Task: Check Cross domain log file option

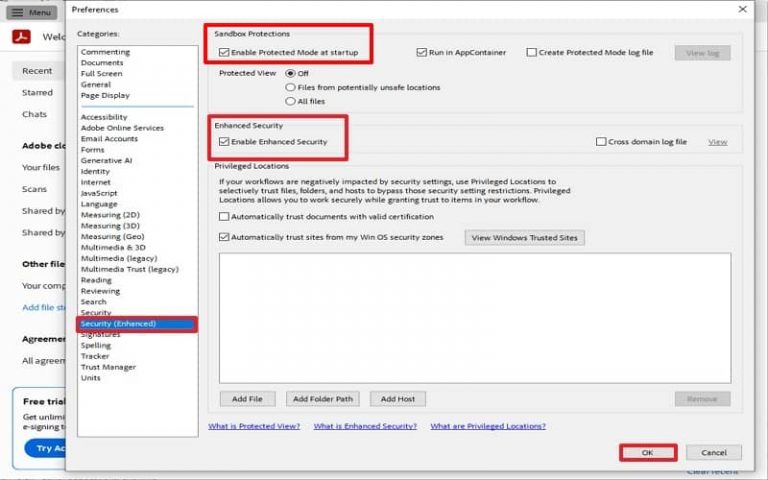Action: pos(600,142)
